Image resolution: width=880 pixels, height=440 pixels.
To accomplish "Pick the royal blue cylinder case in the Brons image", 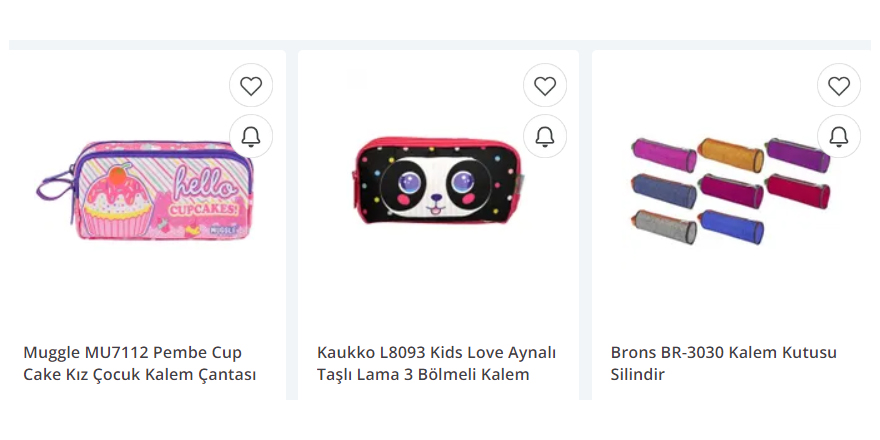I will pos(730,226).
